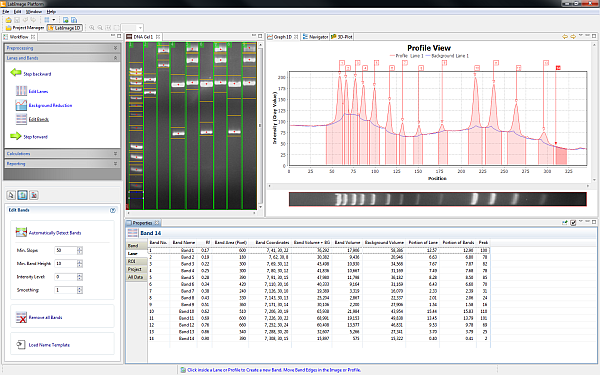This screenshot has width=600, height=375.
Task: Click the yellow next lane arrow icon
Action: [573, 37]
